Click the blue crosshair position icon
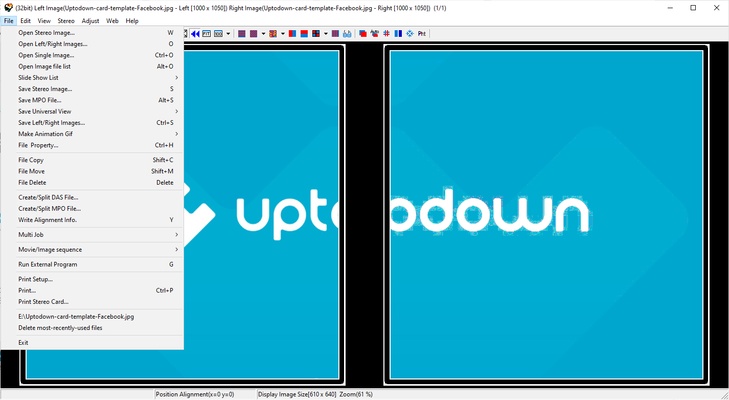 (410, 33)
